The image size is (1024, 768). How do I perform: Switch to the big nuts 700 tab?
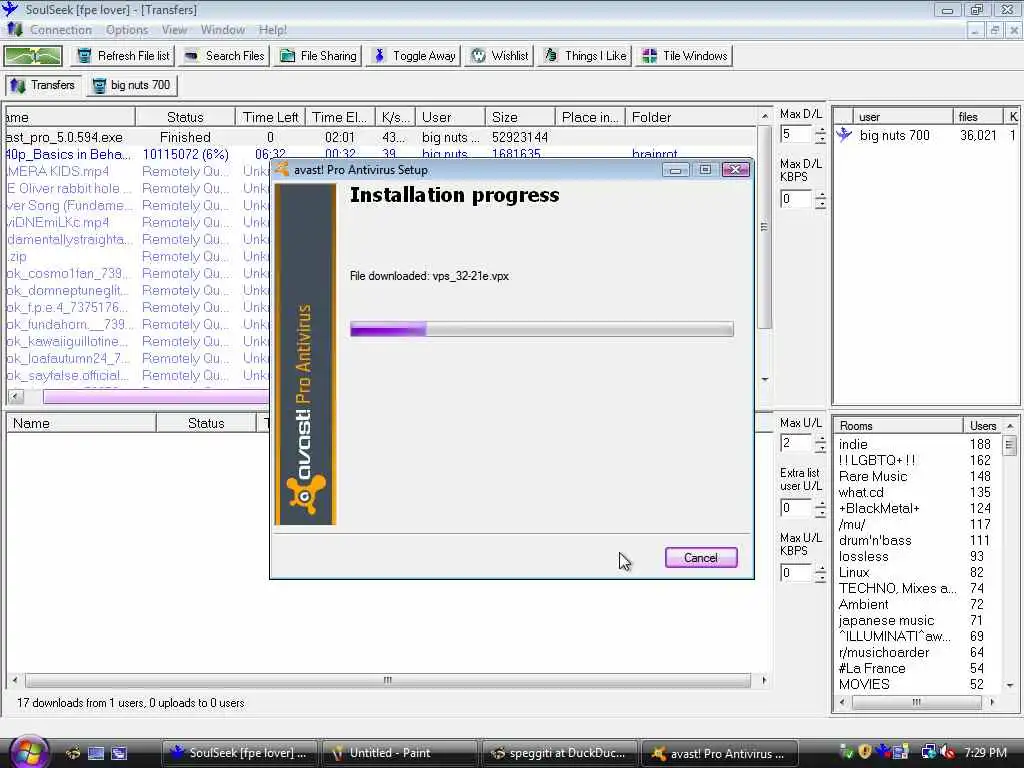click(x=131, y=85)
